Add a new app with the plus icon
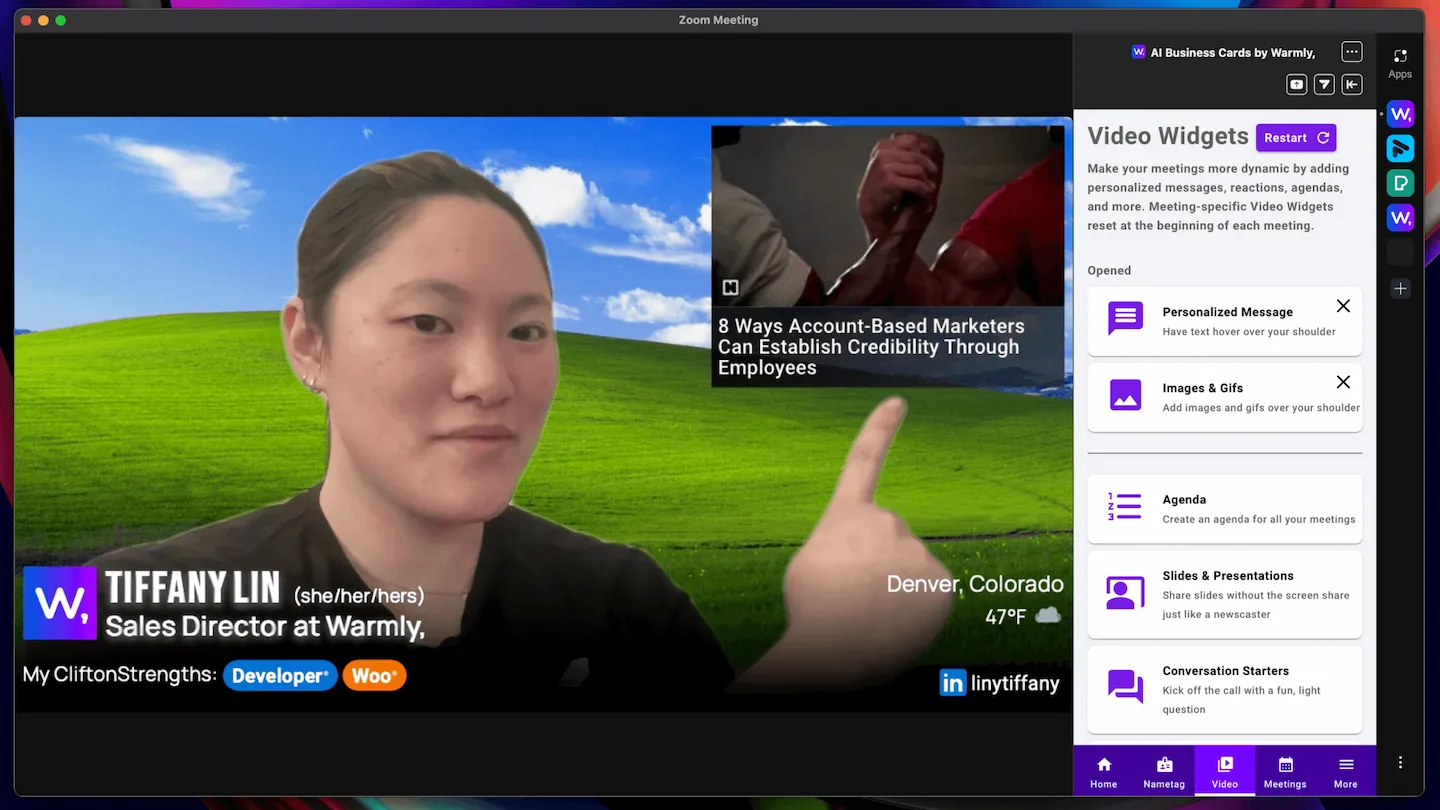1440x810 pixels. (1400, 288)
